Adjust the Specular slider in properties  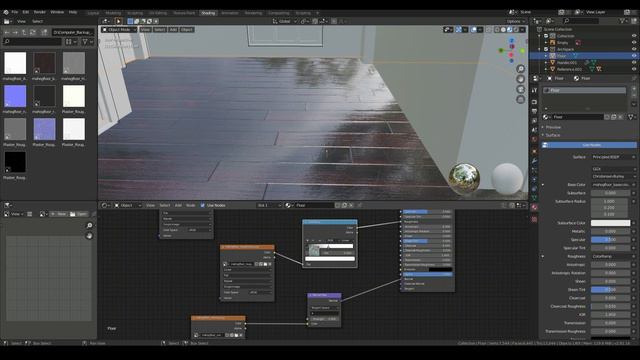tap(610, 240)
